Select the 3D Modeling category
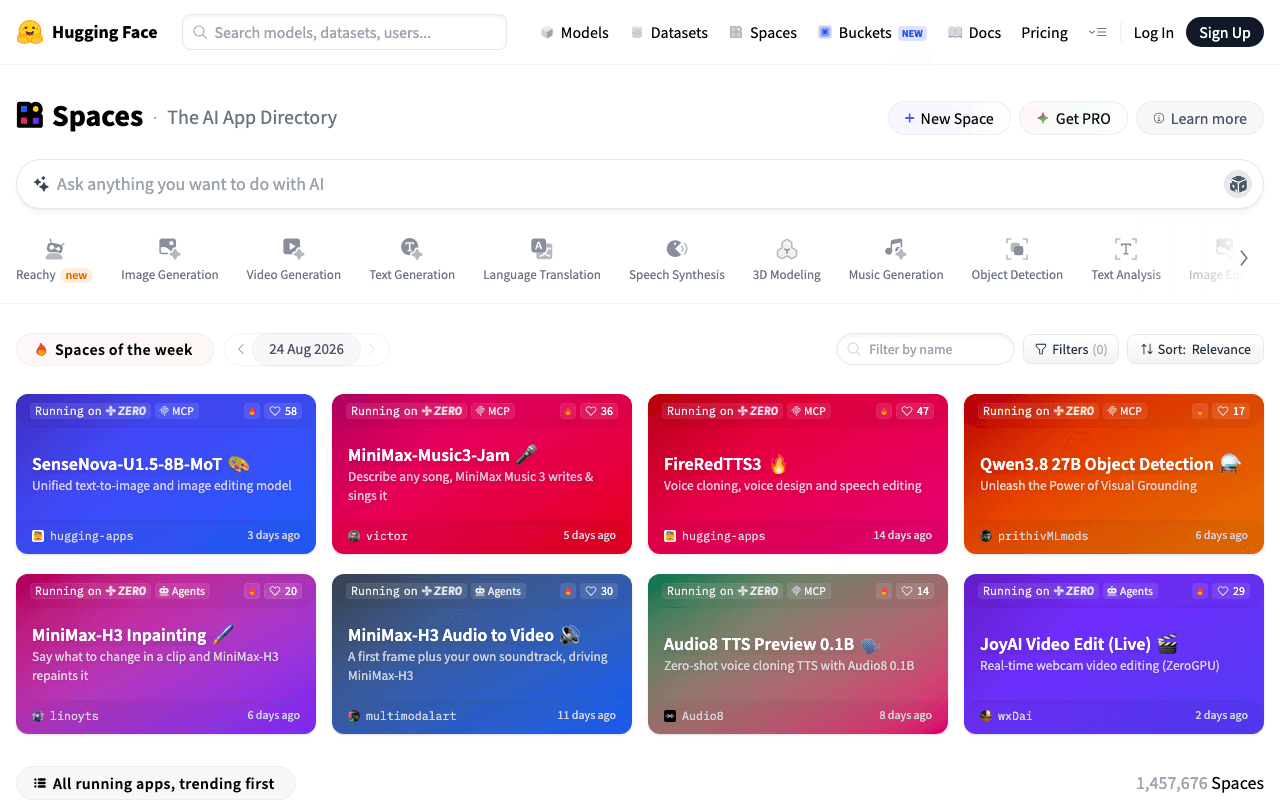1280x800 pixels. point(787,261)
